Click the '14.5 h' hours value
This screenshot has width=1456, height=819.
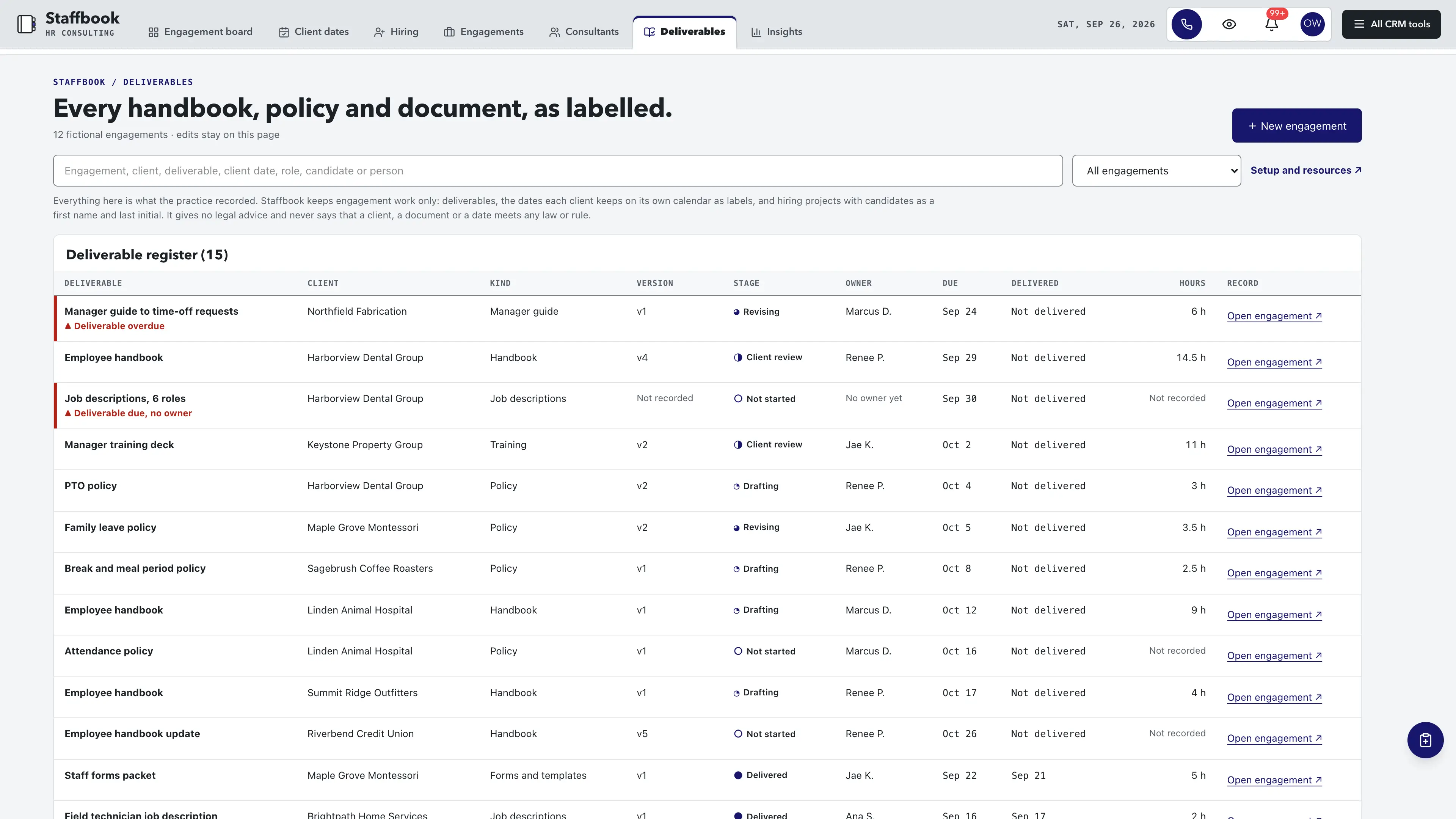pos(1191,358)
